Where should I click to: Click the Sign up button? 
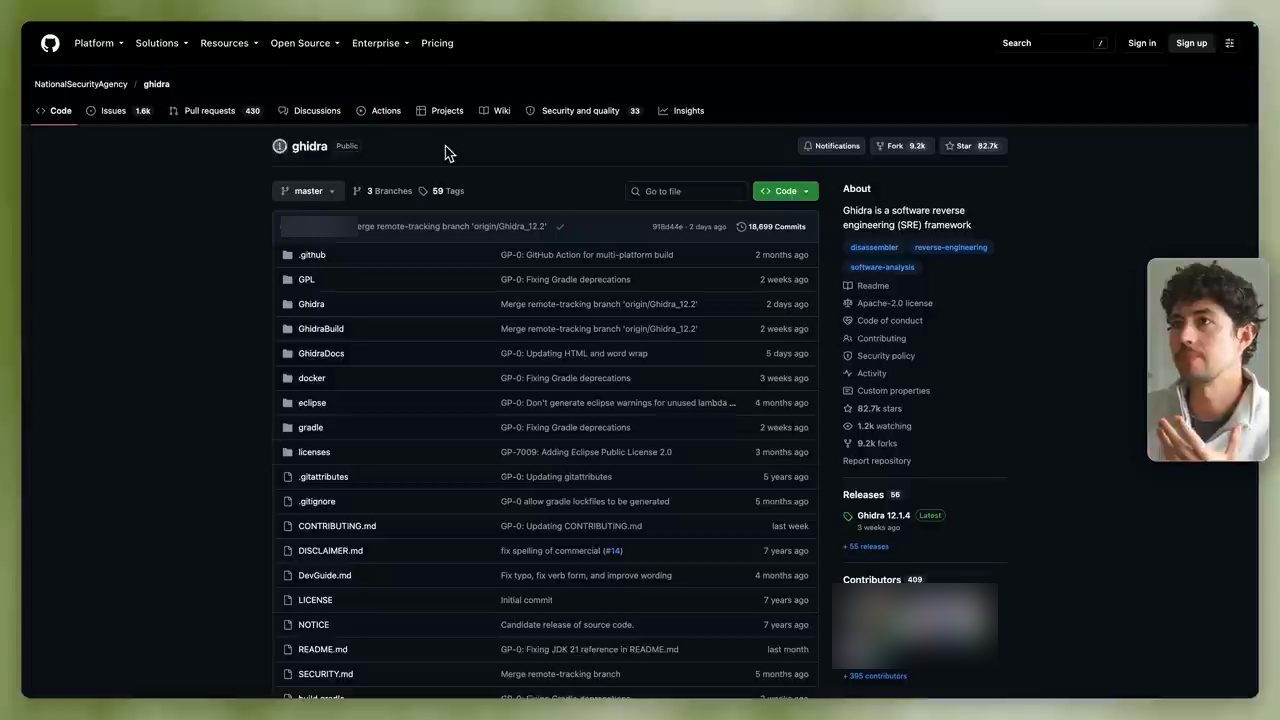coord(1191,43)
